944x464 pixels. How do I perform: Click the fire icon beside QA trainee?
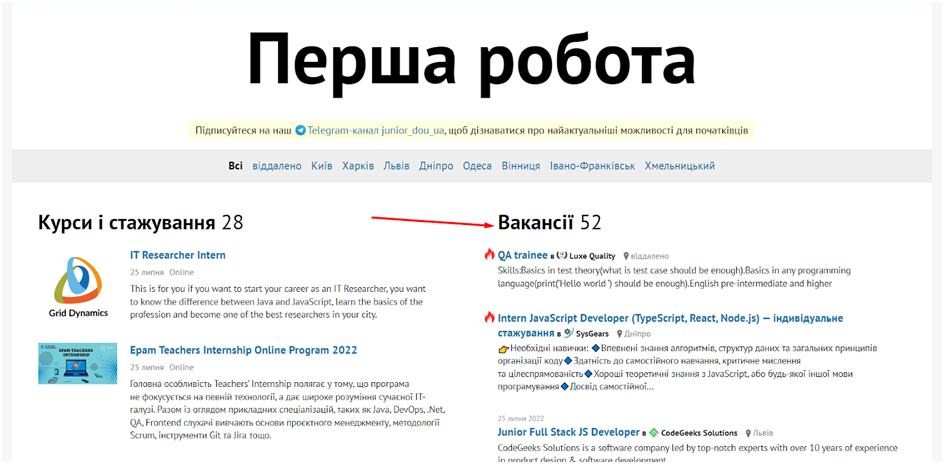(x=489, y=255)
